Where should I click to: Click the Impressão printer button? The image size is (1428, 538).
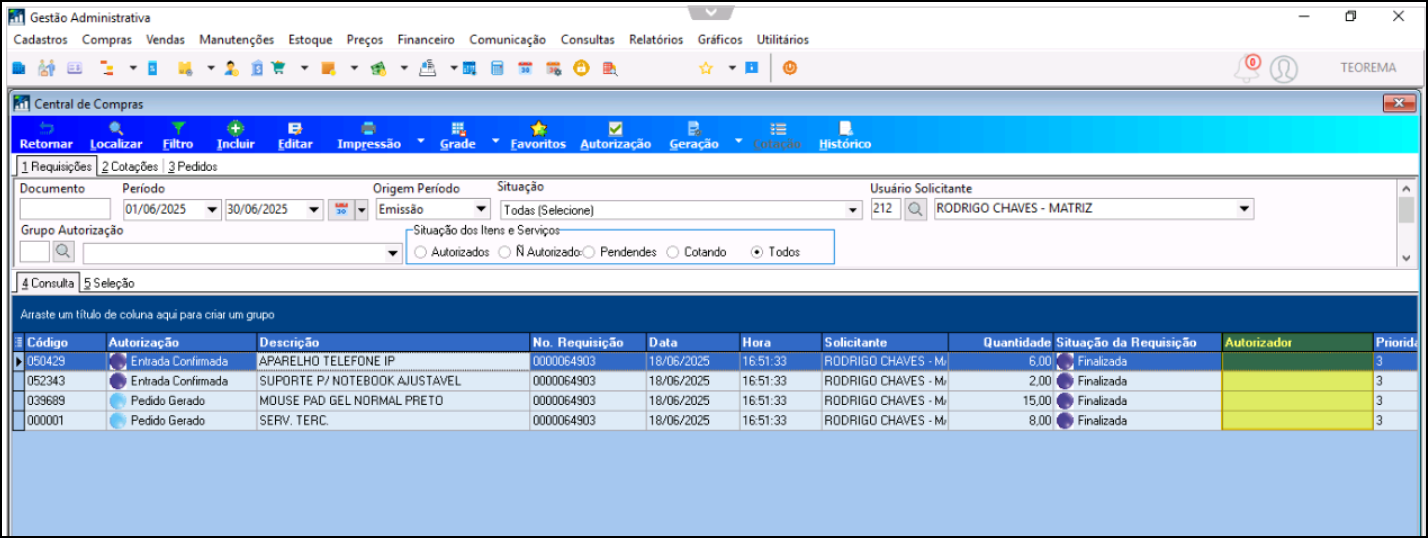369,136
